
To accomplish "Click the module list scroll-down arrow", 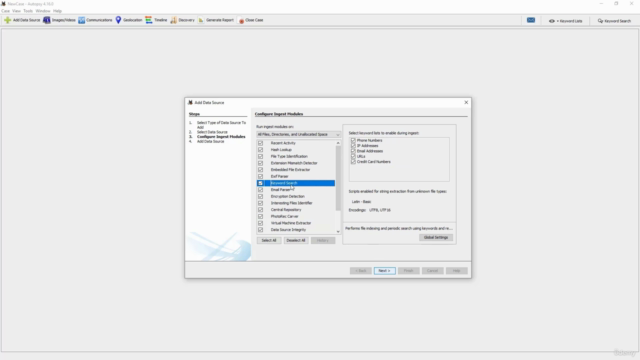I will click(x=338, y=231).
